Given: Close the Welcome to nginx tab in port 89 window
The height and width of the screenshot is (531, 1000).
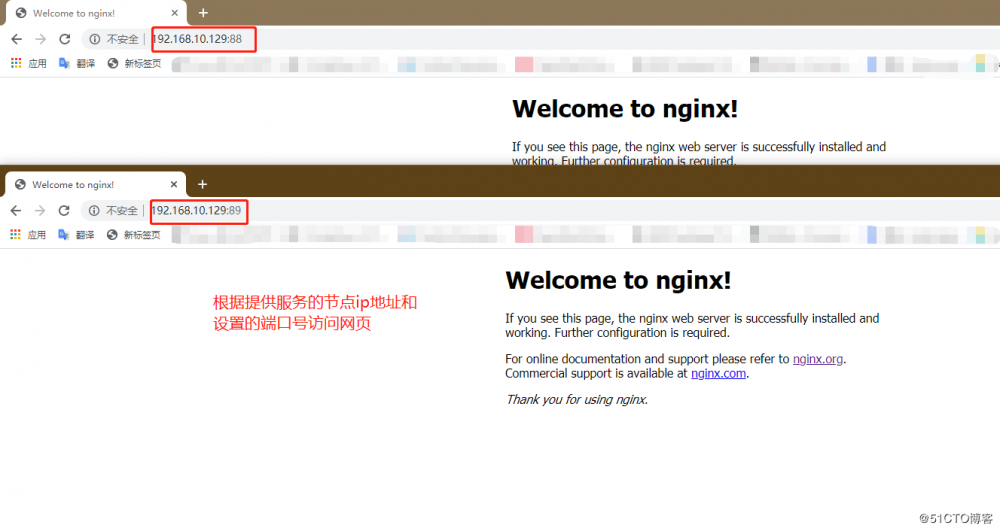Looking at the screenshot, I should pyautogui.click(x=173, y=184).
